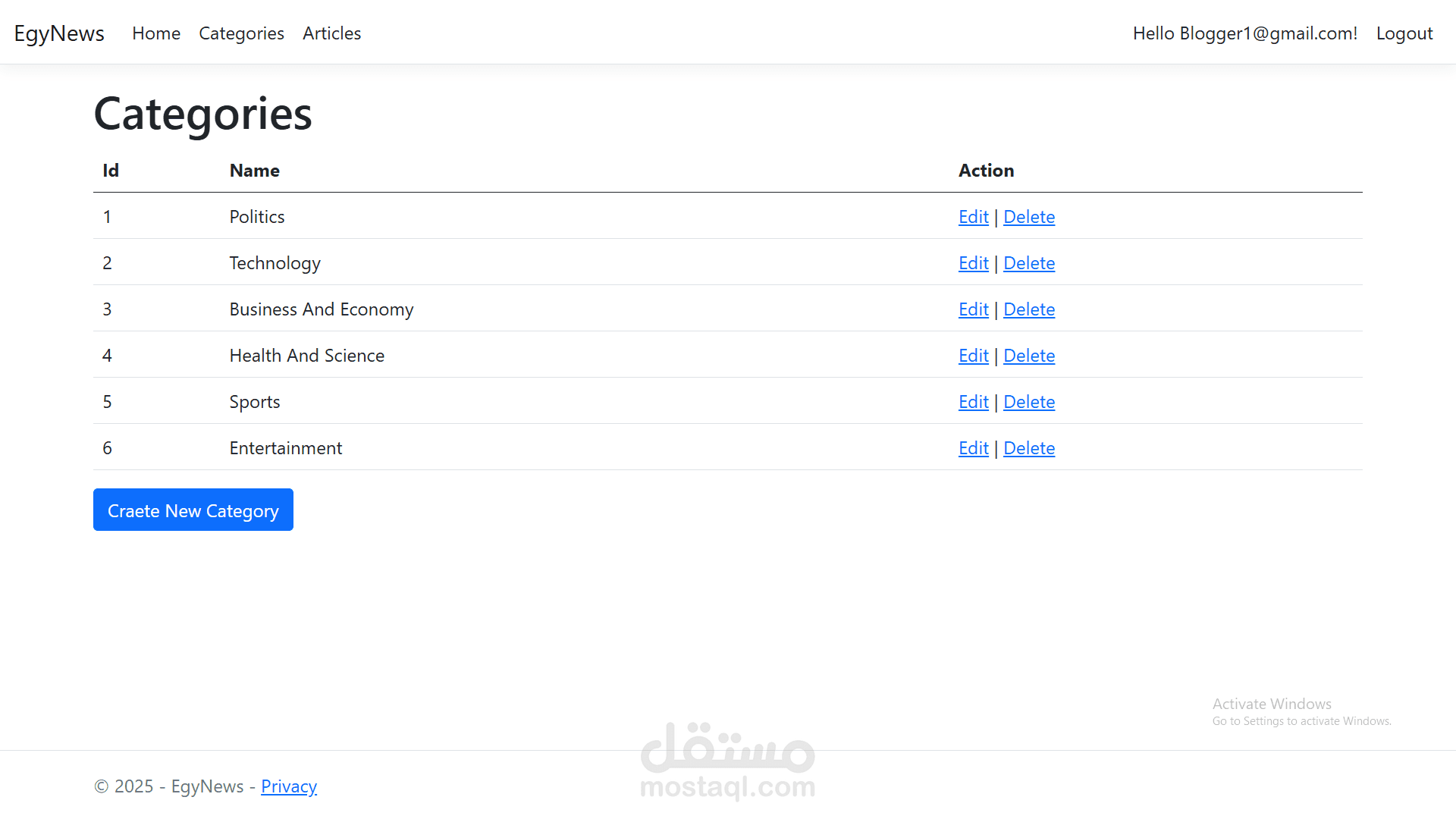Delete the Technology category

1028,263
